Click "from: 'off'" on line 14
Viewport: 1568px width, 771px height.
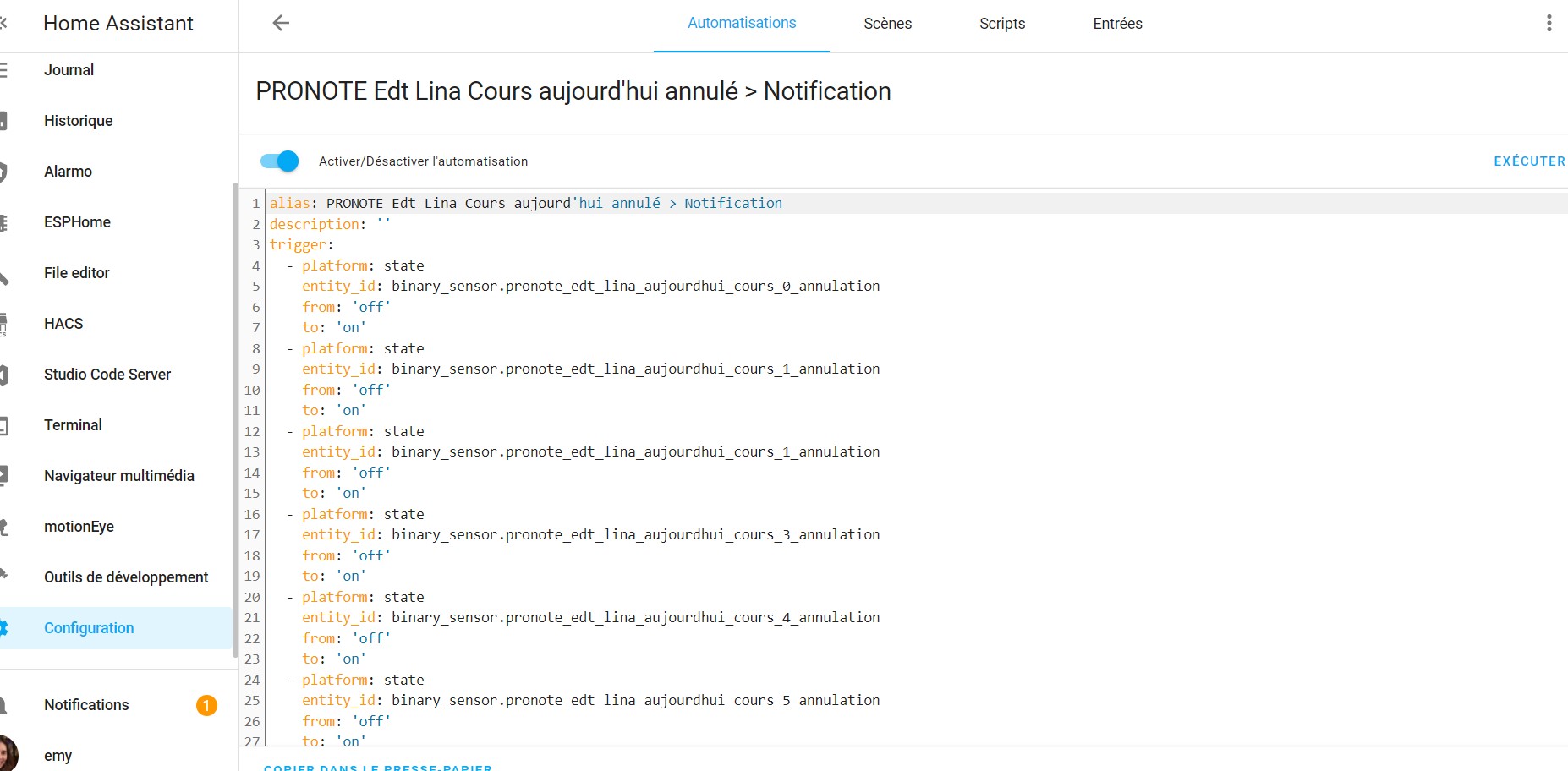(x=347, y=473)
